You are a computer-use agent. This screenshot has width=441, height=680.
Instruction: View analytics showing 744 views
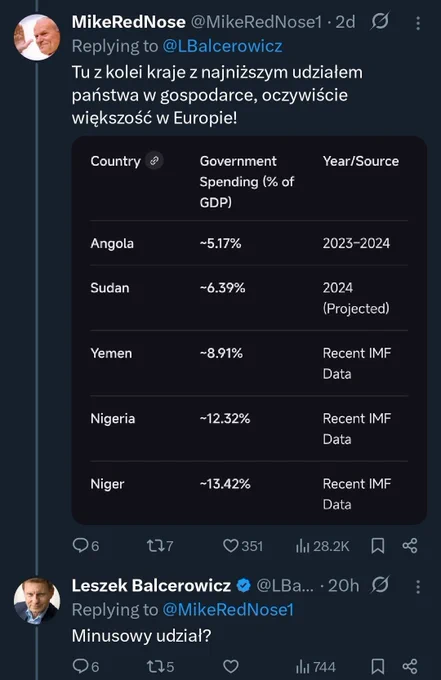315,667
